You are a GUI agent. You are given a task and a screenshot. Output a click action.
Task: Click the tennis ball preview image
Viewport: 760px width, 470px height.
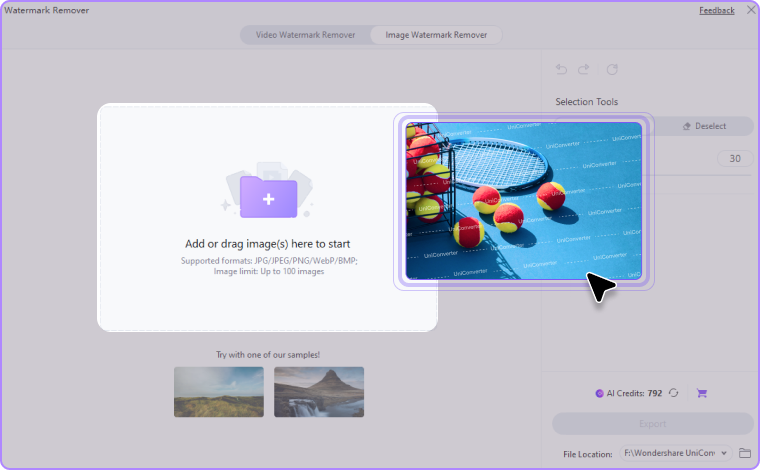pos(523,201)
